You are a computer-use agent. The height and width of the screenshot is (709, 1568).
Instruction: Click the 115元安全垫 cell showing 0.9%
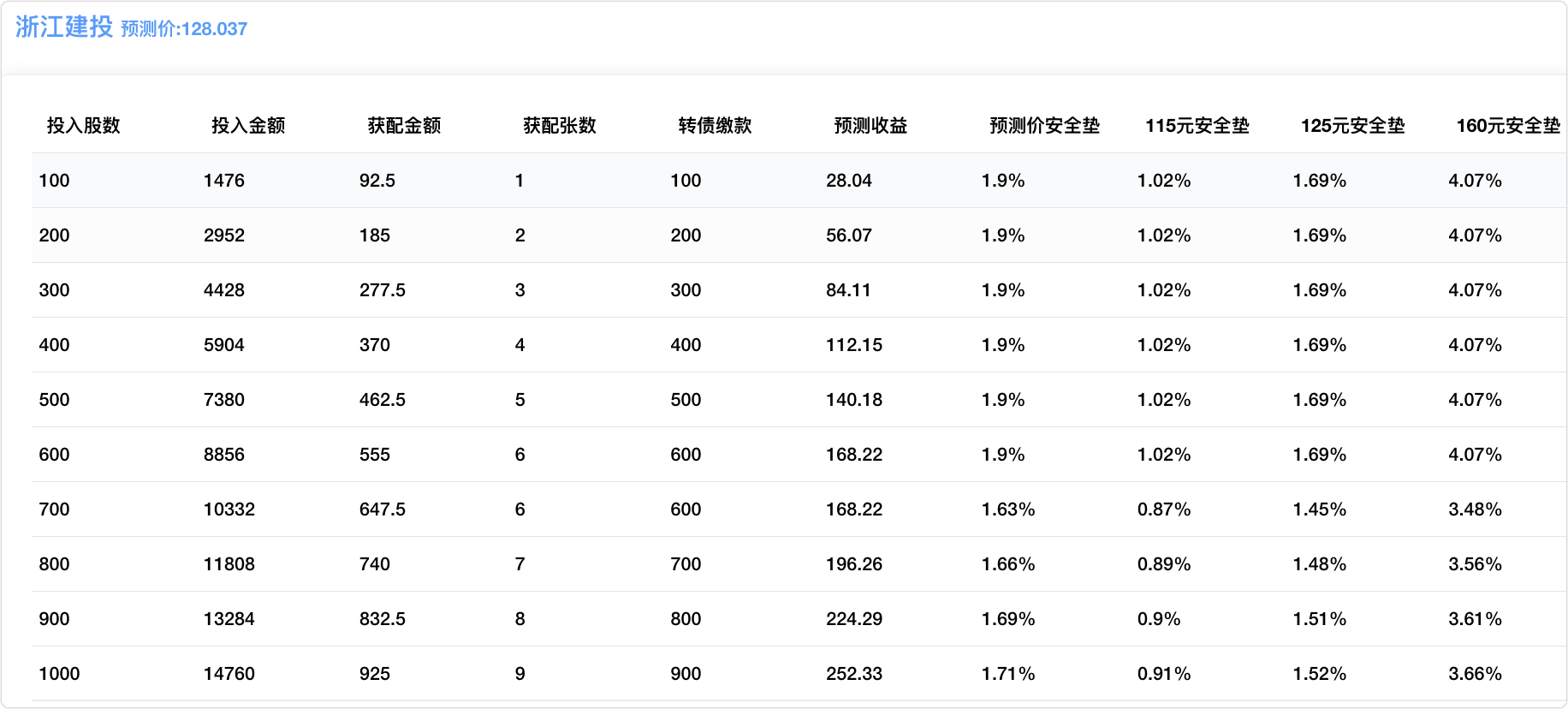pyautogui.click(x=1159, y=619)
